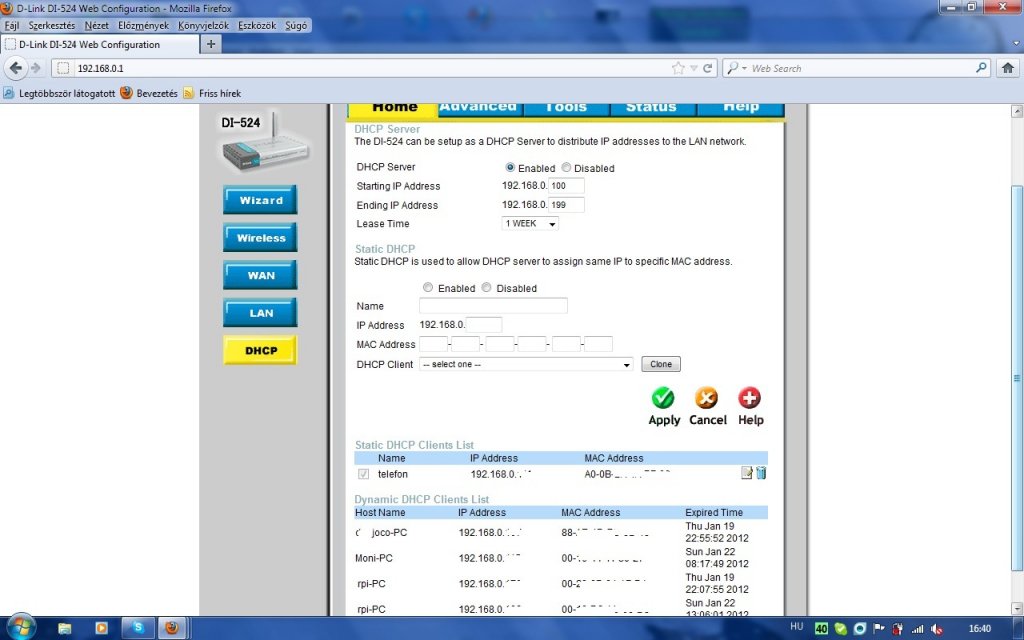Open the Fájl menu
Screen dimensions: 1024x640
[x=12, y=25]
